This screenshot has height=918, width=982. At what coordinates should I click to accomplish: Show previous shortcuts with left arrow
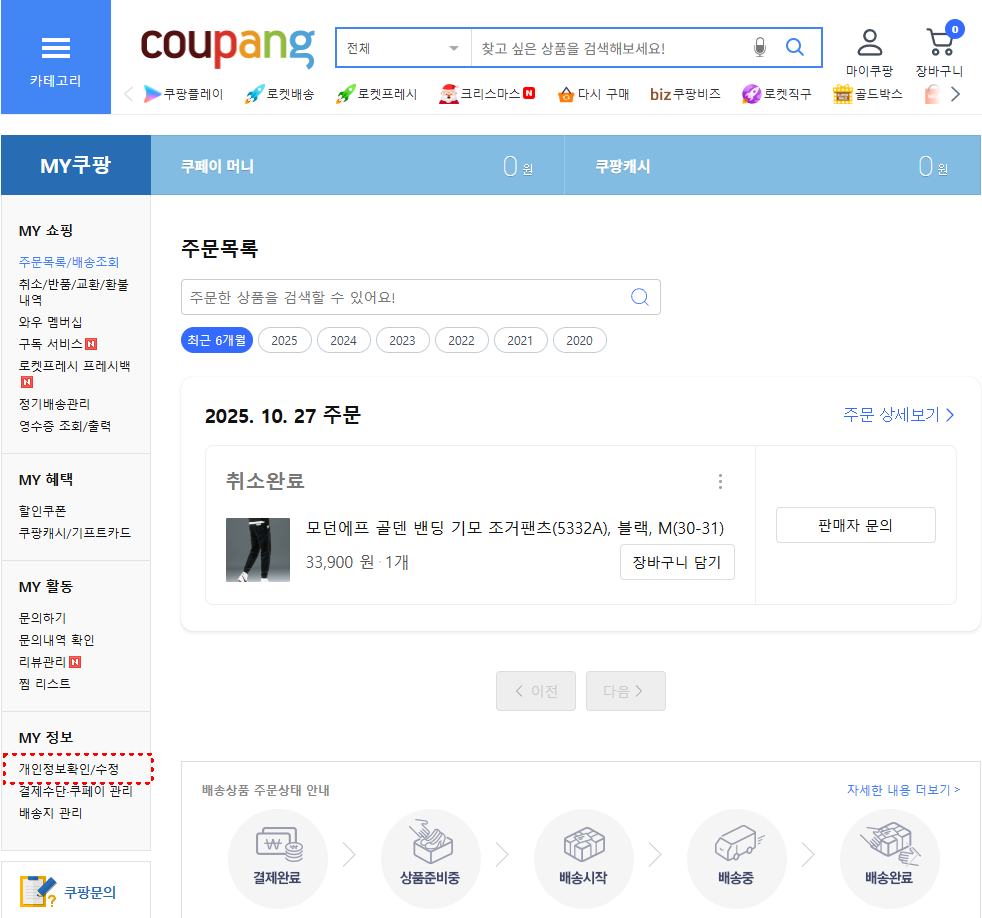(129, 95)
